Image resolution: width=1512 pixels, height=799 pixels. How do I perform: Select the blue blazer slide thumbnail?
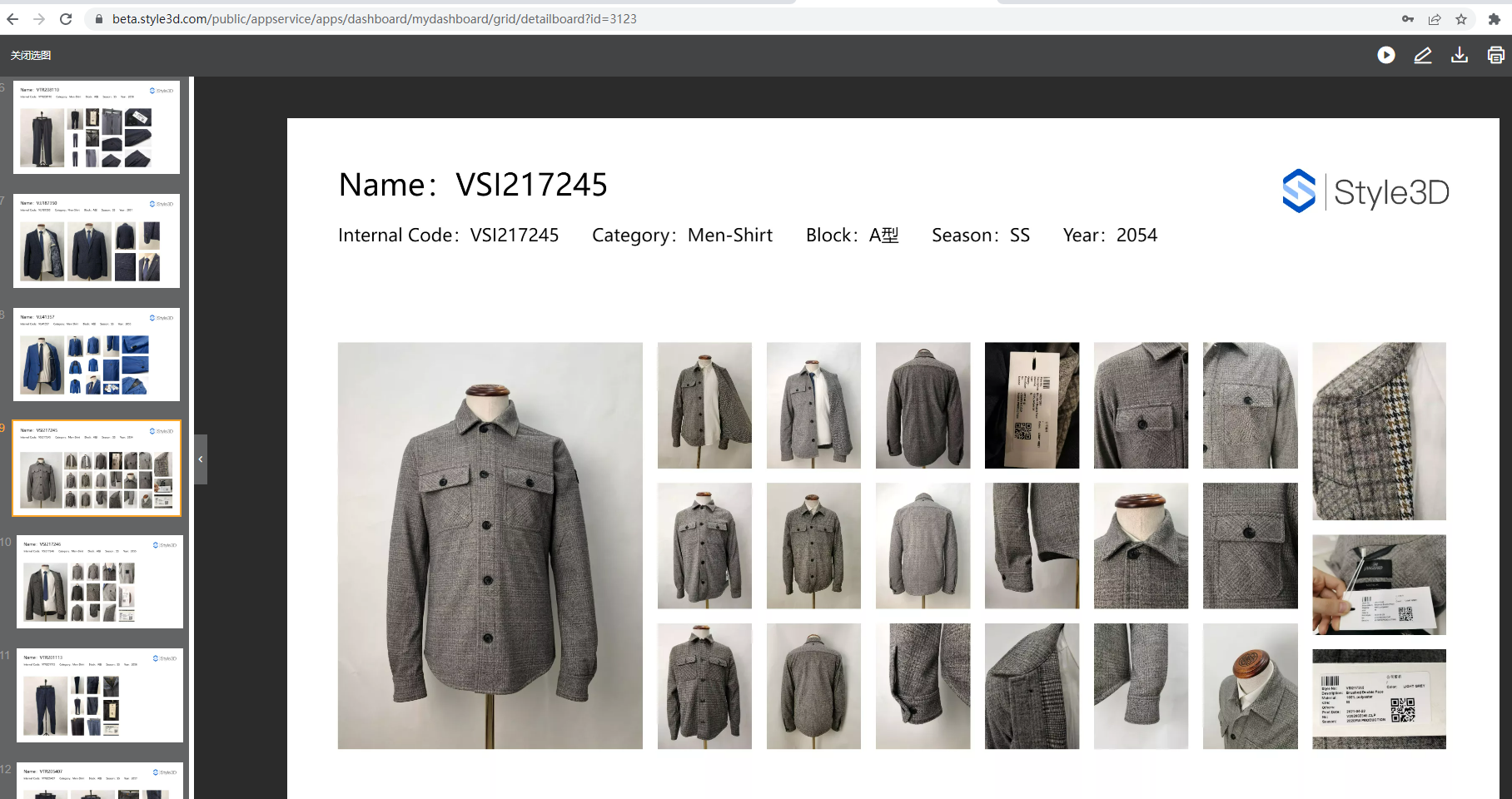97,355
